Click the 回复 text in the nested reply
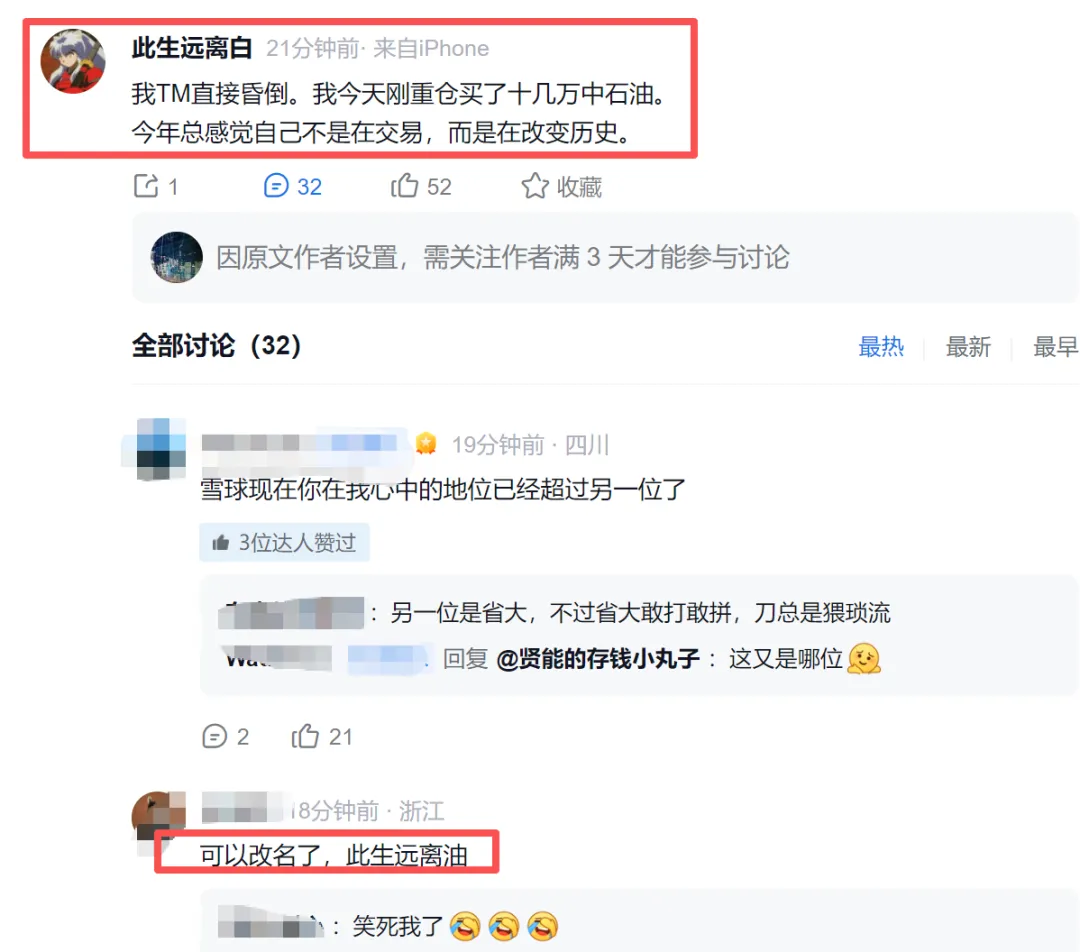The height and width of the screenshot is (952, 1080). [465, 659]
